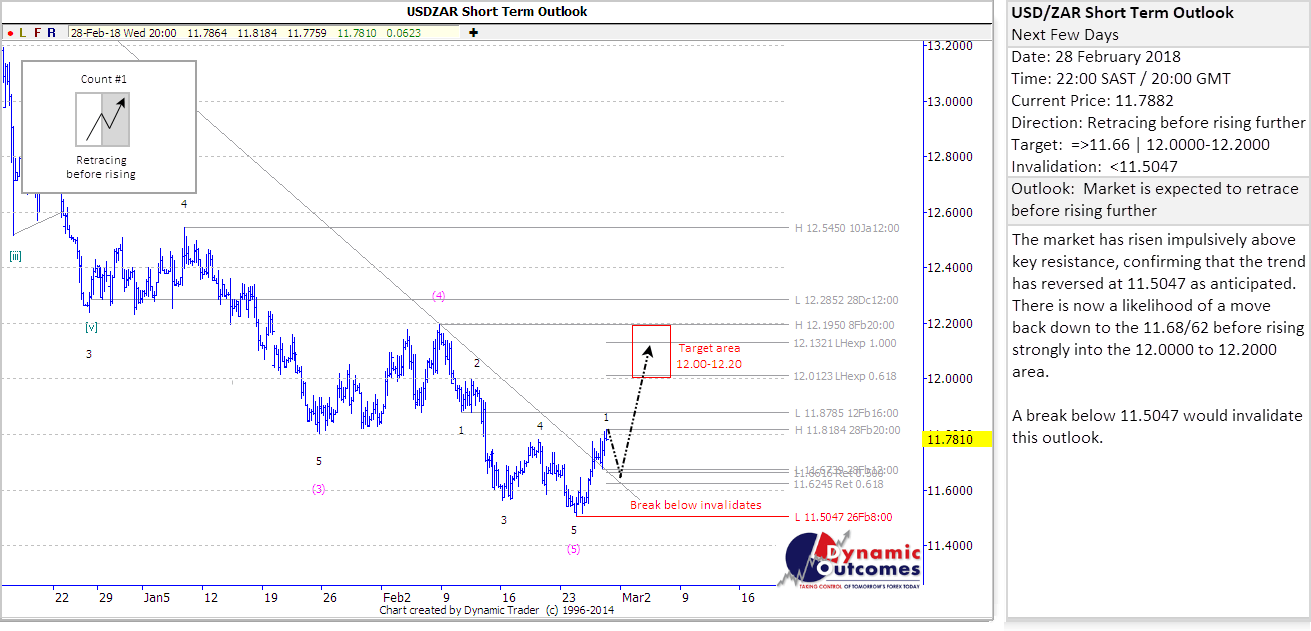1311x631 pixels.
Task: Select the low value 11.7759 in data bar
Action: (305, 33)
